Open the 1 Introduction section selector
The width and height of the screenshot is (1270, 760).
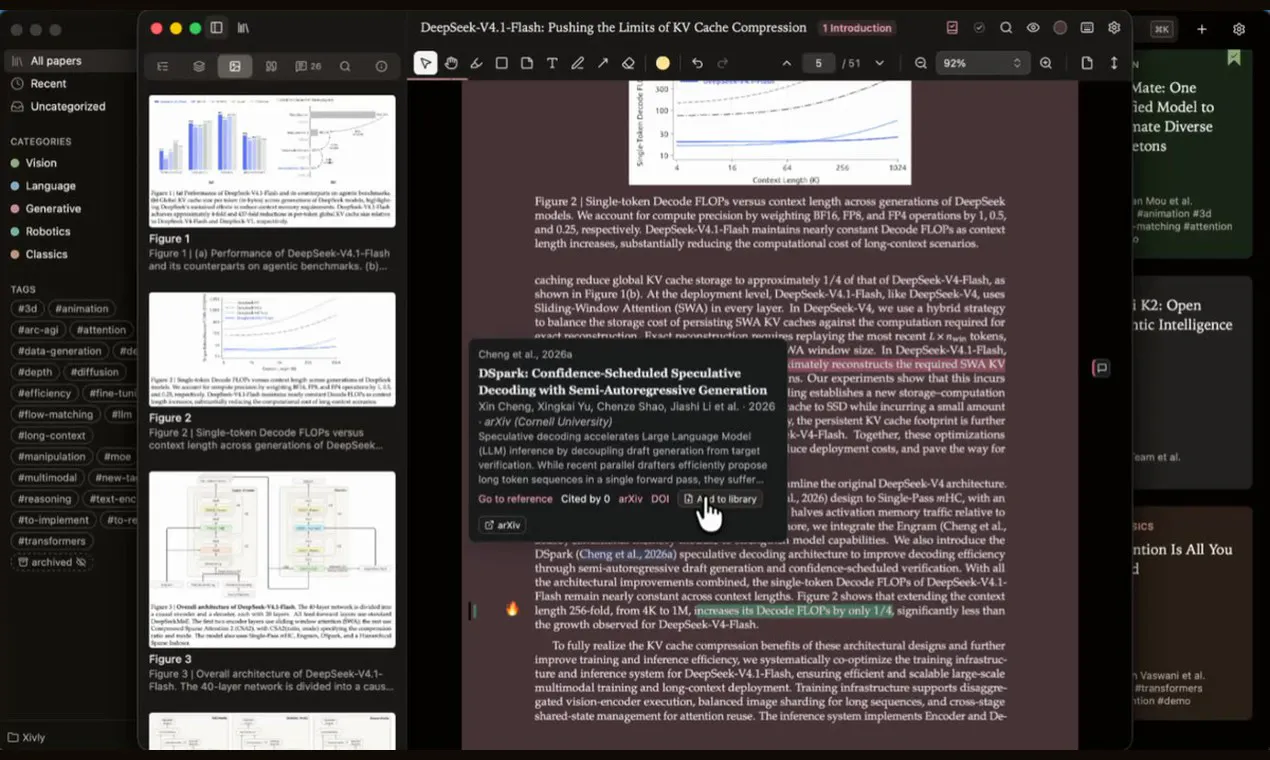point(857,28)
